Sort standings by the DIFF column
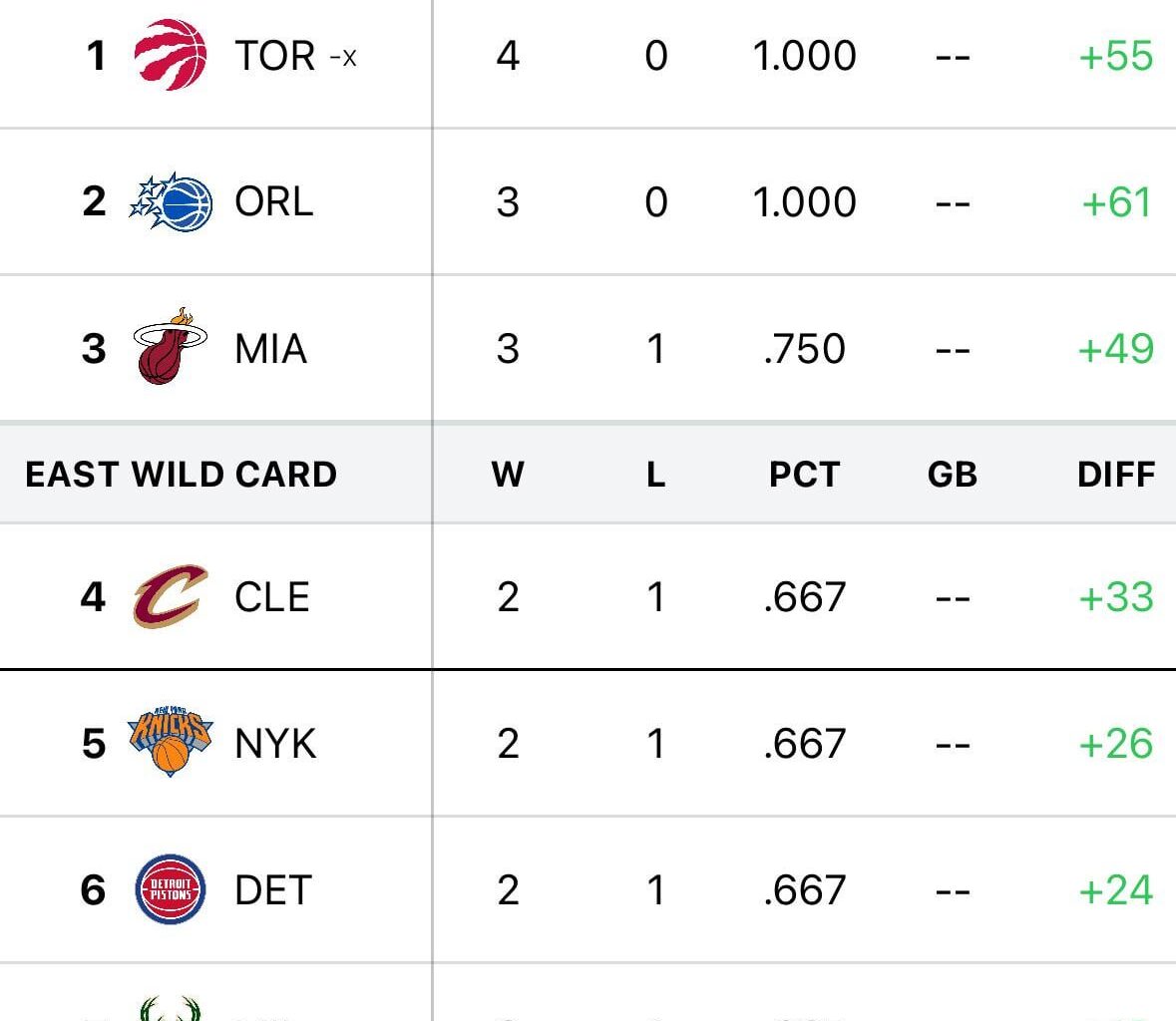Screen dimensions: 1176x1021 1116,475
